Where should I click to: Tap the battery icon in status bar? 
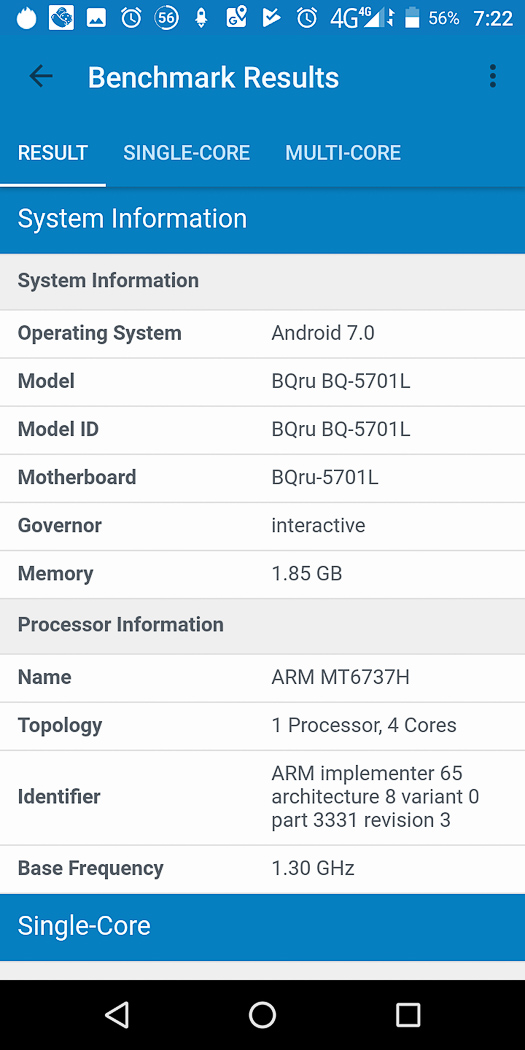click(x=412, y=18)
